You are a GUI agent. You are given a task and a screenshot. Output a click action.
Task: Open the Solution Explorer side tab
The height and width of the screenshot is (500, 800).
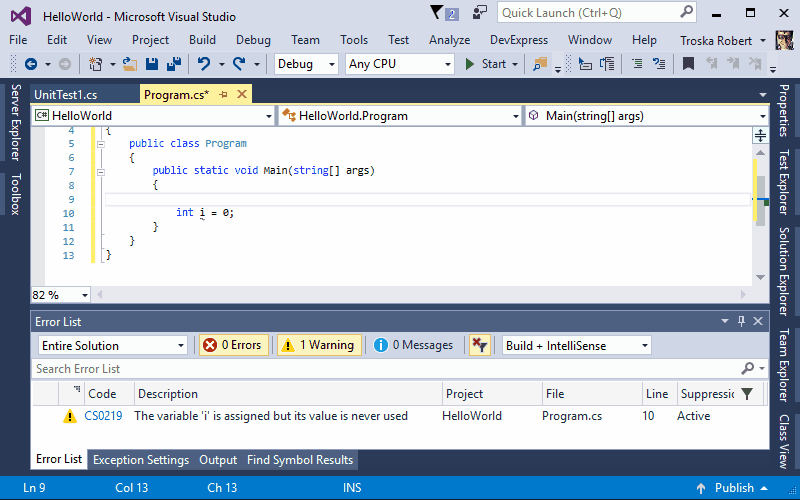[784, 271]
